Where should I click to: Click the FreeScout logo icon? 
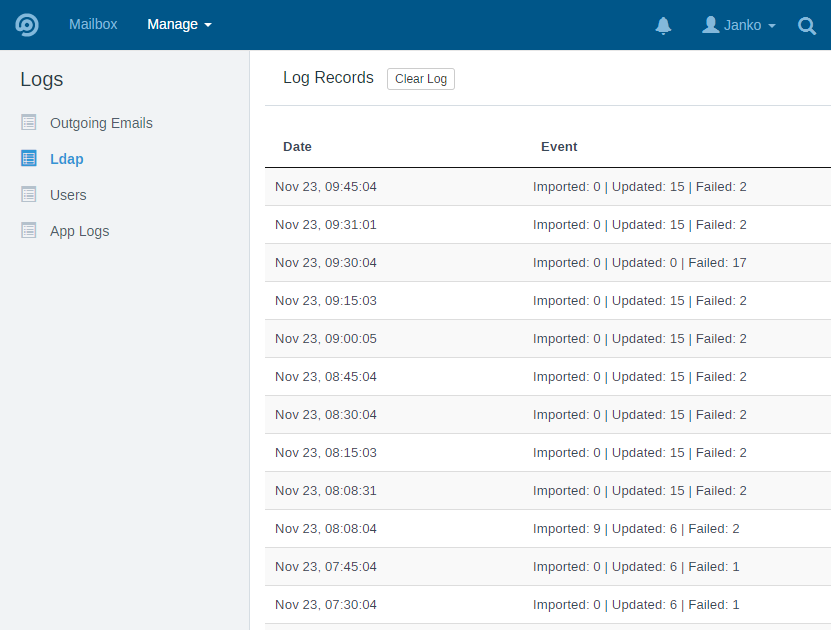click(x=26, y=24)
